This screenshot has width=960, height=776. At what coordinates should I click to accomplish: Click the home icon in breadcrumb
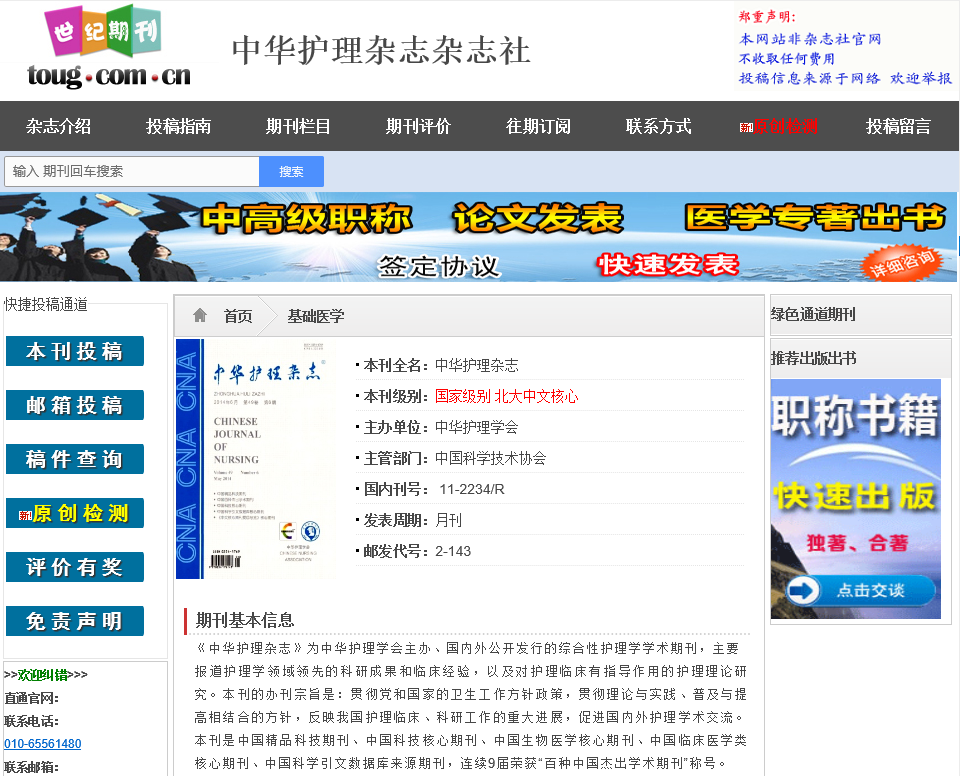point(200,315)
